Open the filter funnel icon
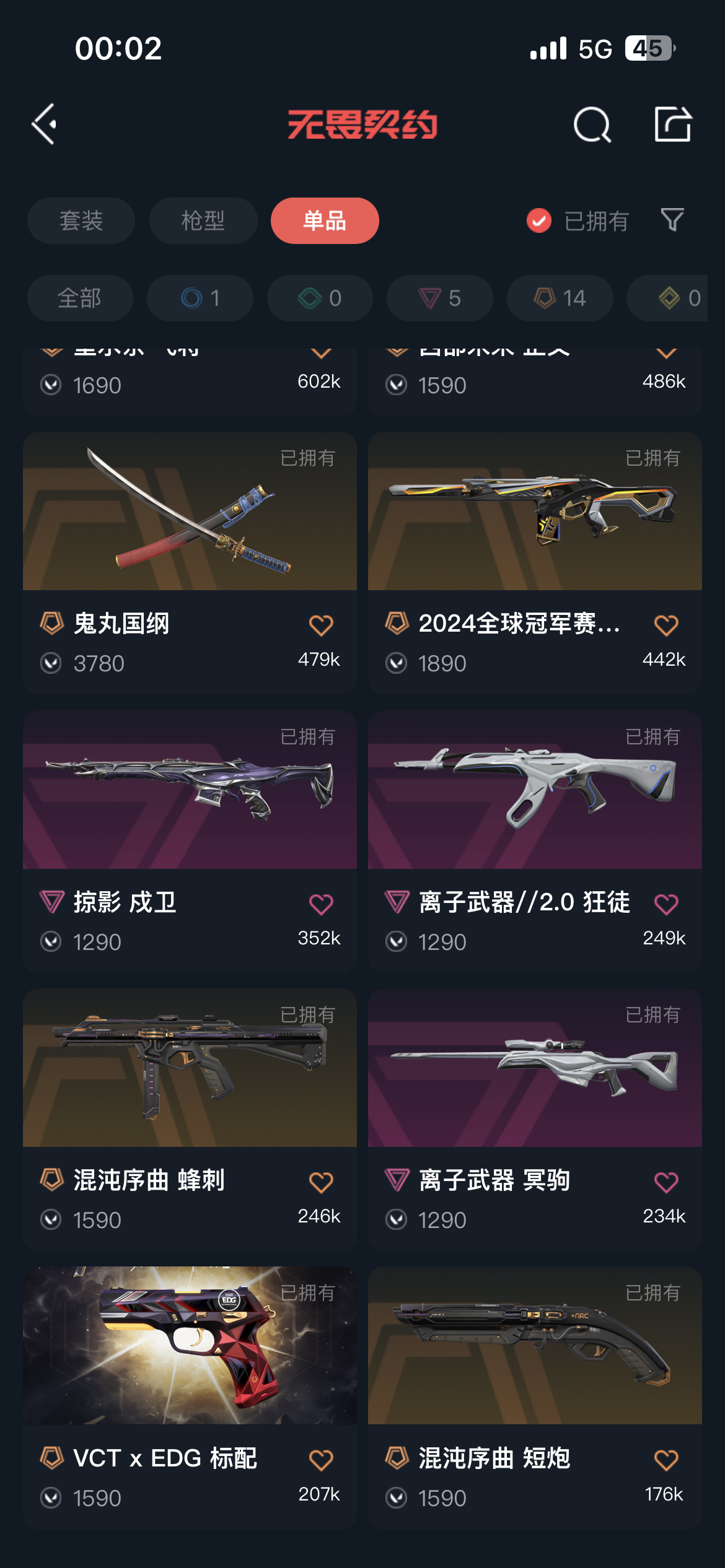This screenshot has width=725, height=1568. [672, 220]
